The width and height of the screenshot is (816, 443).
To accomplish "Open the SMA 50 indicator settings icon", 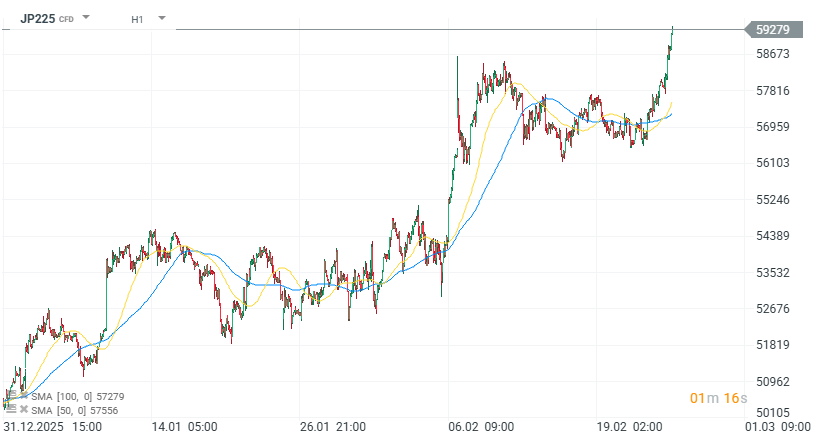I will 10,410.
